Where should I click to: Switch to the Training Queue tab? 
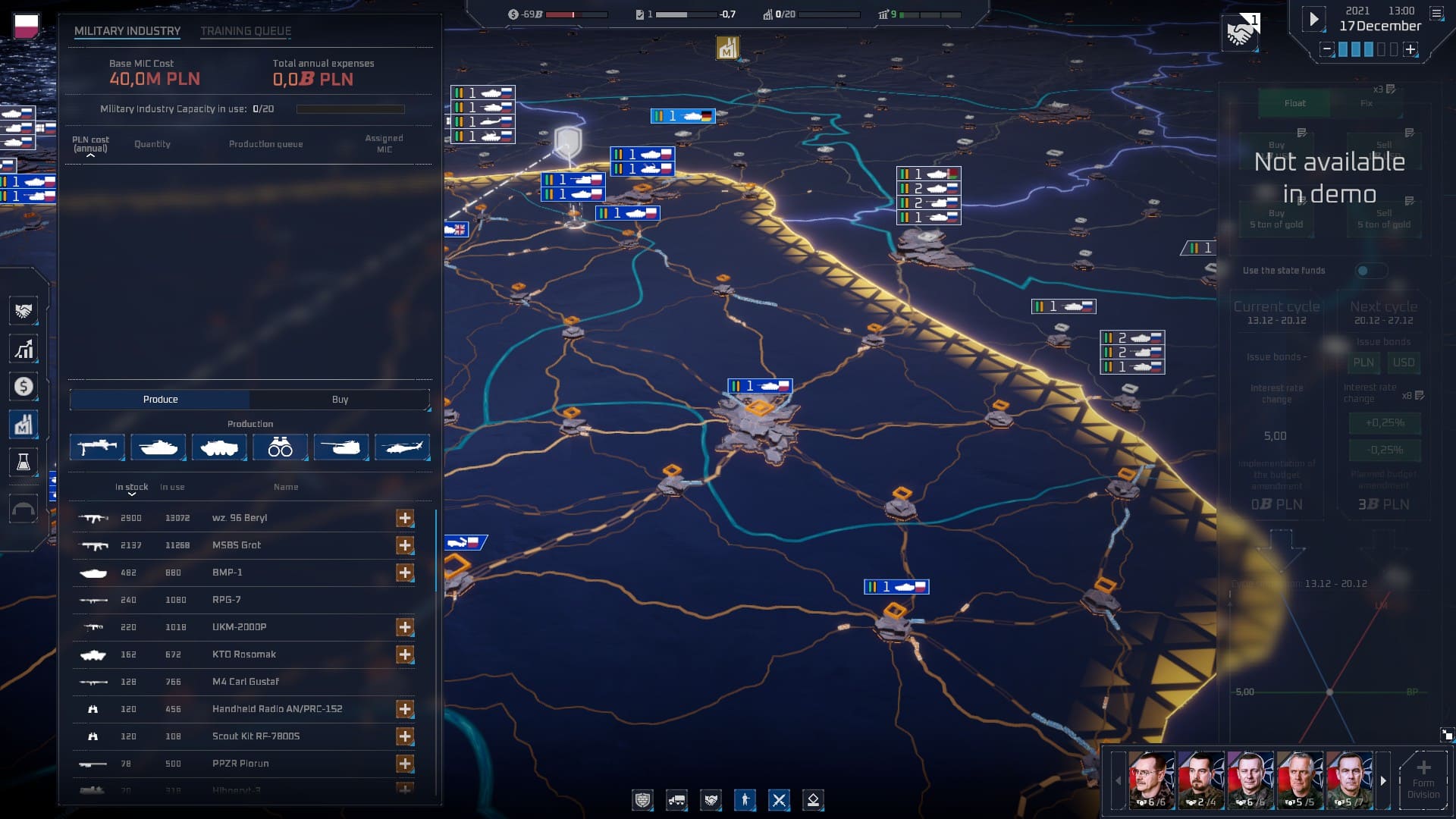[x=245, y=31]
